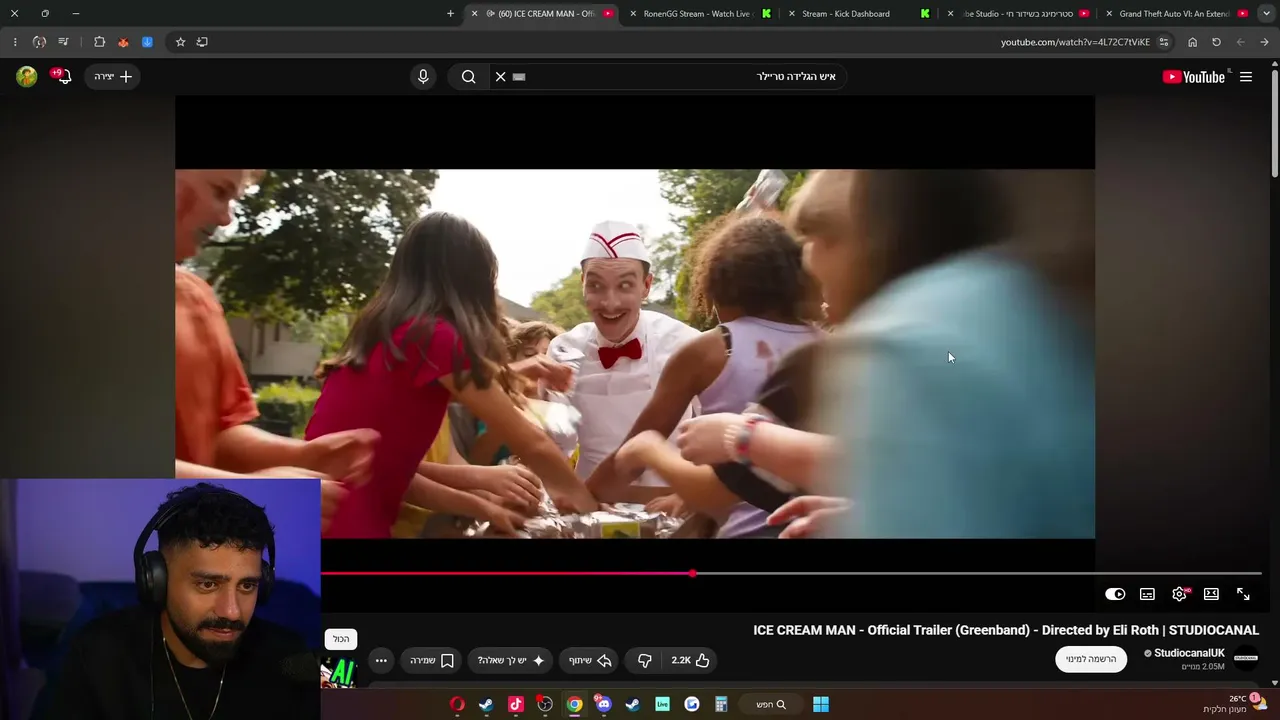
Task: Switch to the YouTube Studio streaming tab
Action: click(1018, 14)
